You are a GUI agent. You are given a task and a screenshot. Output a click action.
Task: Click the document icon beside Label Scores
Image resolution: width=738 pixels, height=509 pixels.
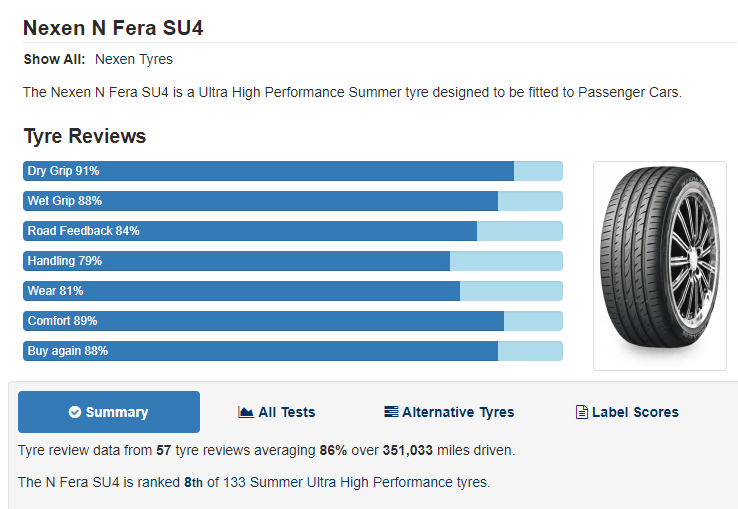coord(582,412)
